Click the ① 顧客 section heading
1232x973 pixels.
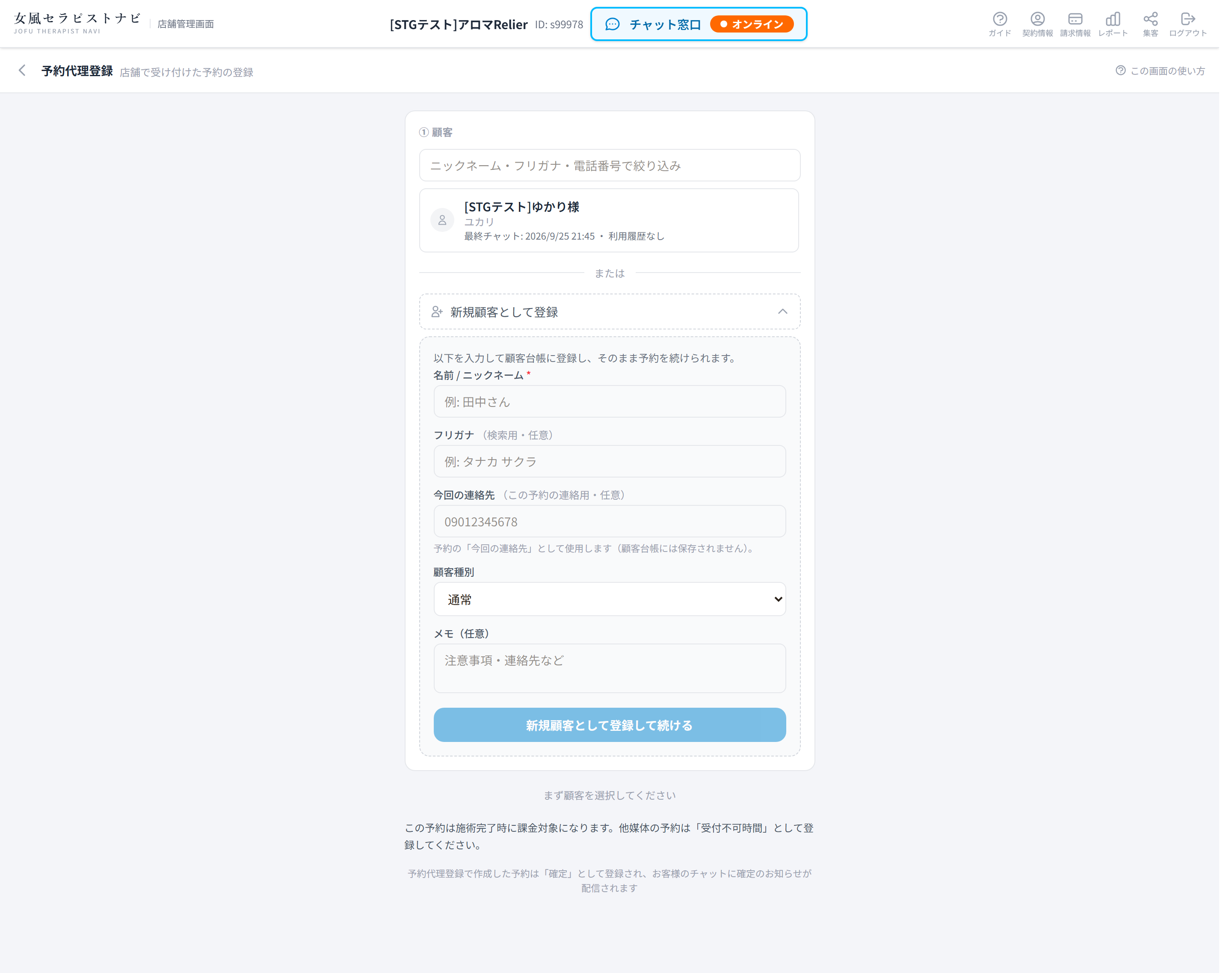(436, 132)
